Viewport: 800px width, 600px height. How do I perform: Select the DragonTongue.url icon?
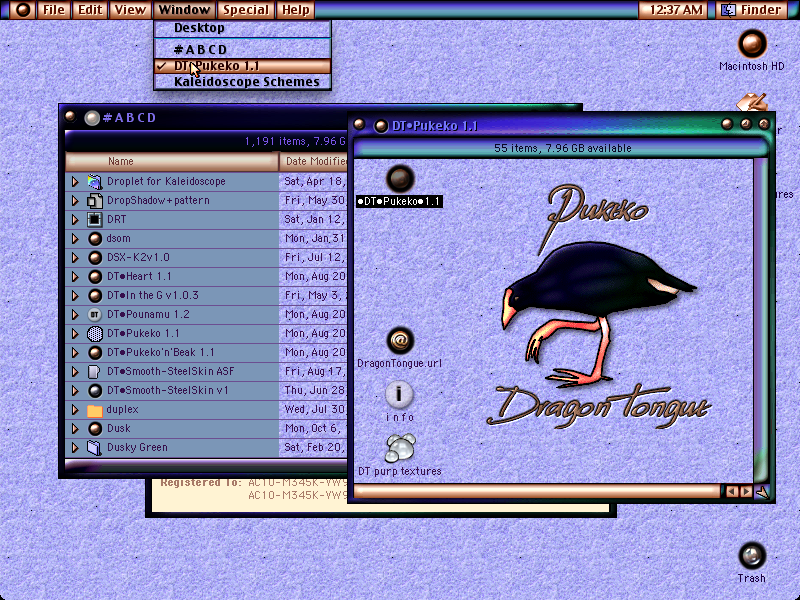coord(400,341)
